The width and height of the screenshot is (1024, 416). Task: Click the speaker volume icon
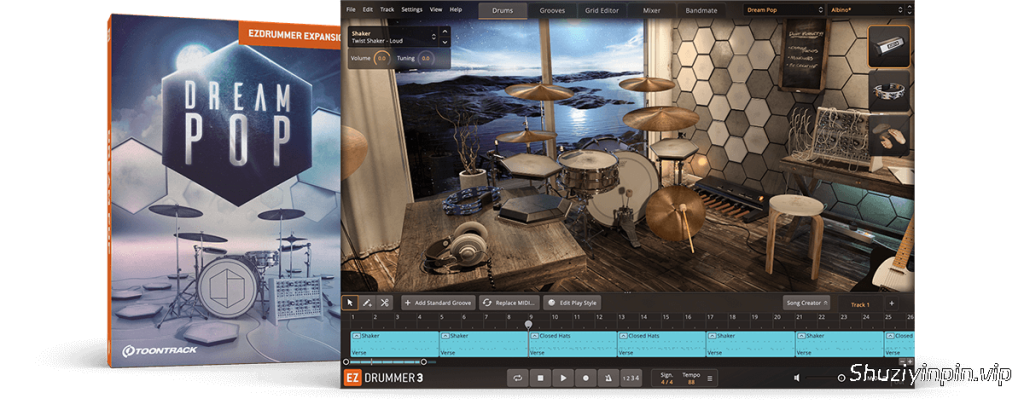pyautogui.click(x=797, y=378)
